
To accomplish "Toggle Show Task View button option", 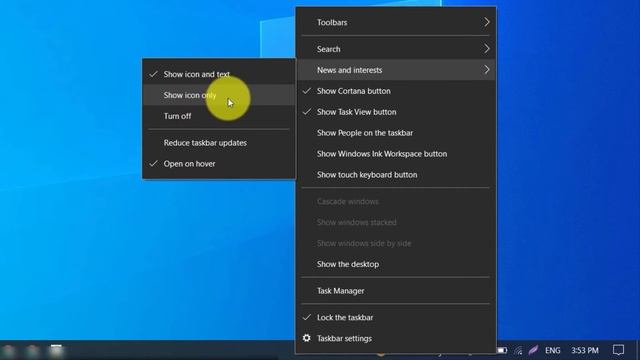I will [x=395, y=112].
